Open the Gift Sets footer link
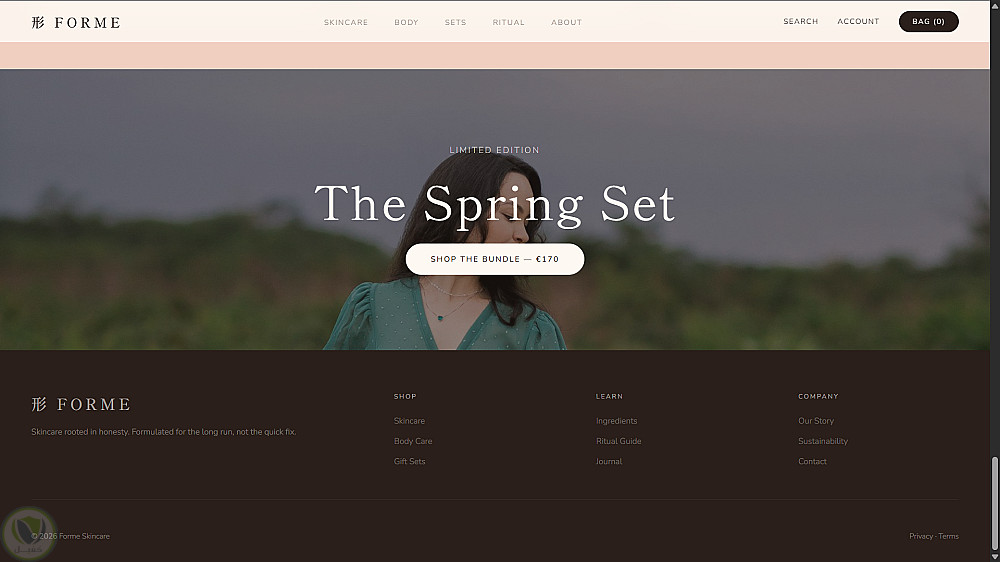 click(409, 461)
